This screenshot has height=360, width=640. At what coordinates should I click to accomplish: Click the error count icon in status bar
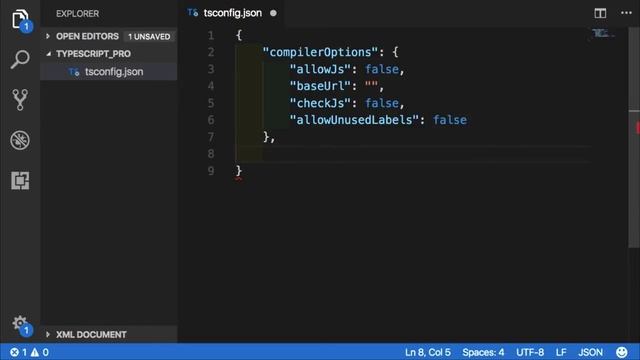tap(14, 352)
